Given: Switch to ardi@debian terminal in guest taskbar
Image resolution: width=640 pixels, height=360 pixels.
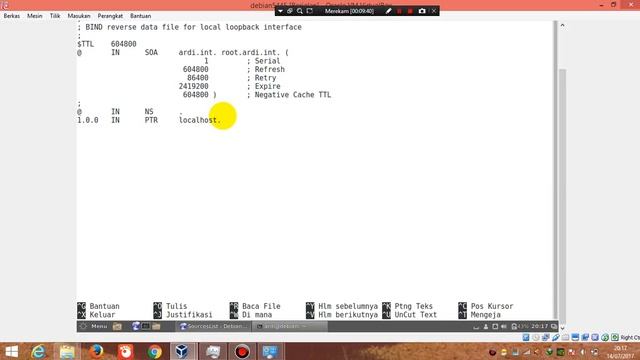Looking at the screenshot, I should [289, 326].
